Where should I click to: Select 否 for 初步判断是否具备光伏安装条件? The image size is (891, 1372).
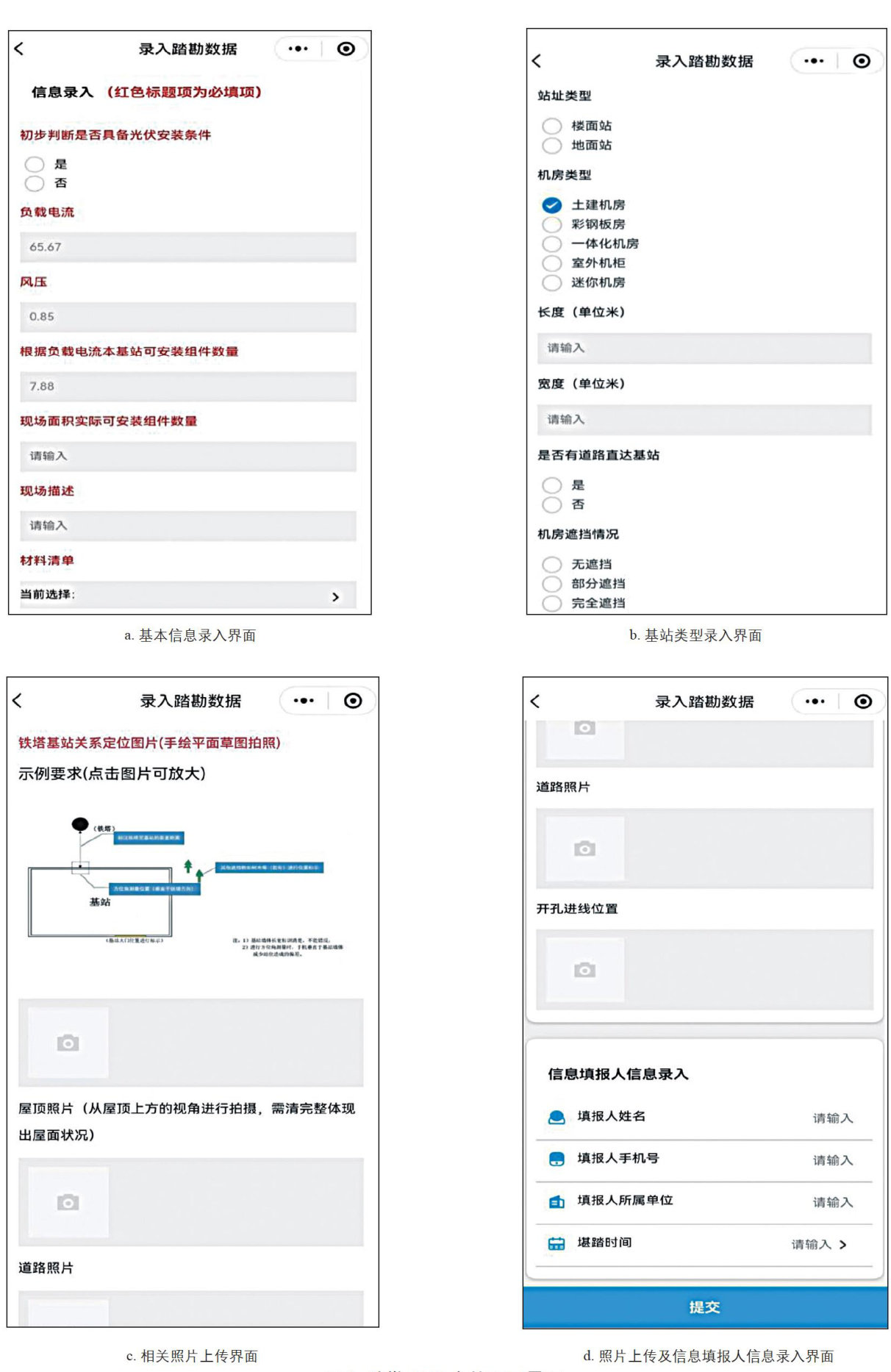pyautogui.click(x=35, y=183)
